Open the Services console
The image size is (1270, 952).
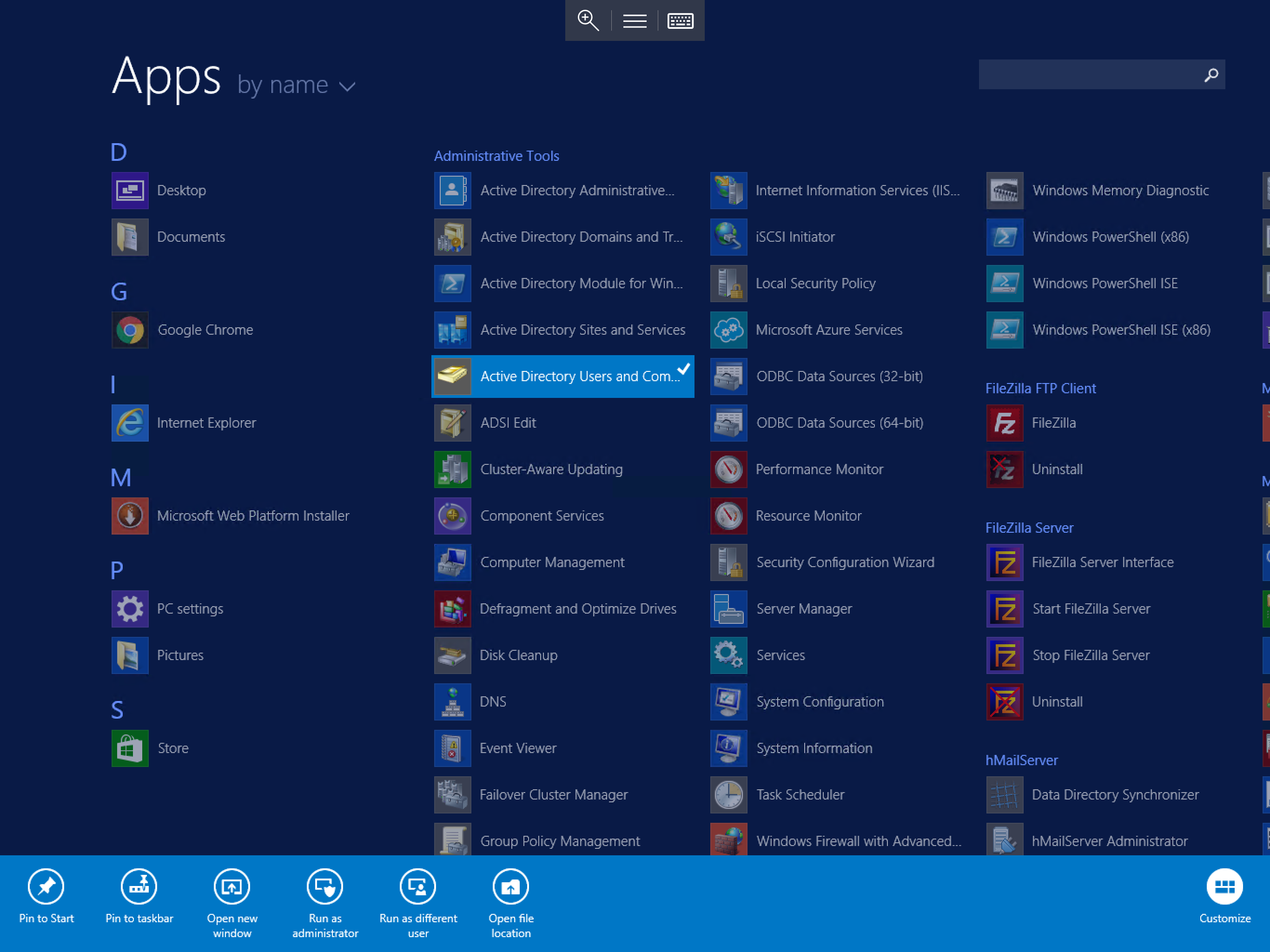point(839,656)
